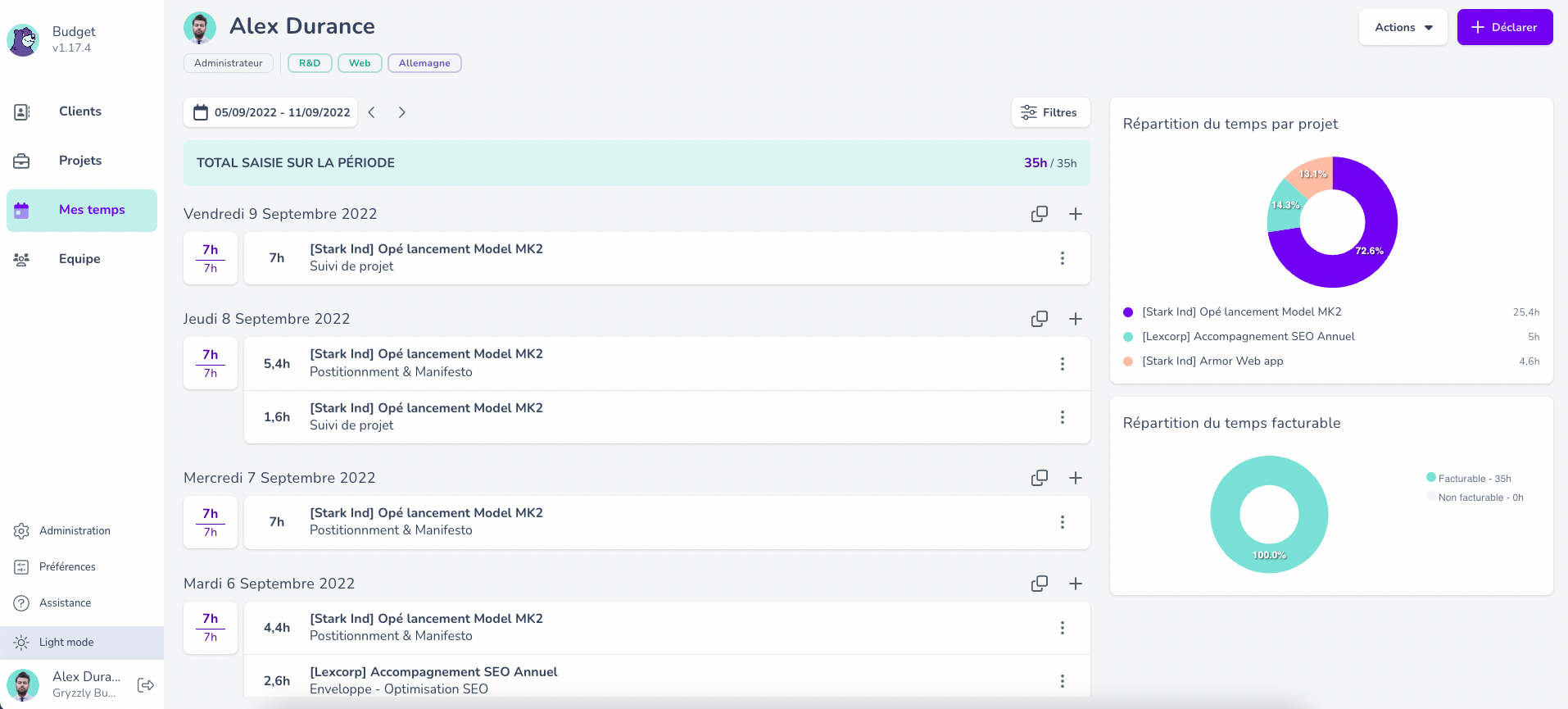Screen dimensions: 1568x709
Task: Select Mes temps in sidebar
Action: 82,211
